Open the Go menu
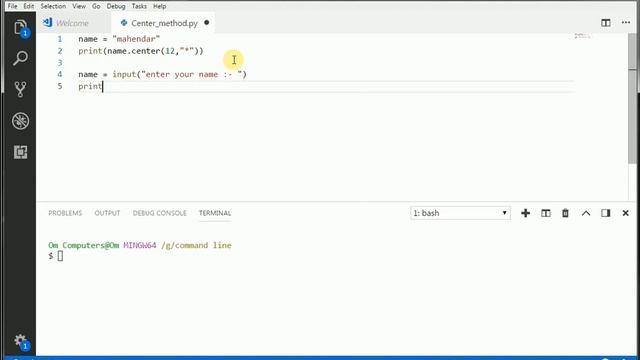Screen dimensions: 640x360 pos(96,6)
